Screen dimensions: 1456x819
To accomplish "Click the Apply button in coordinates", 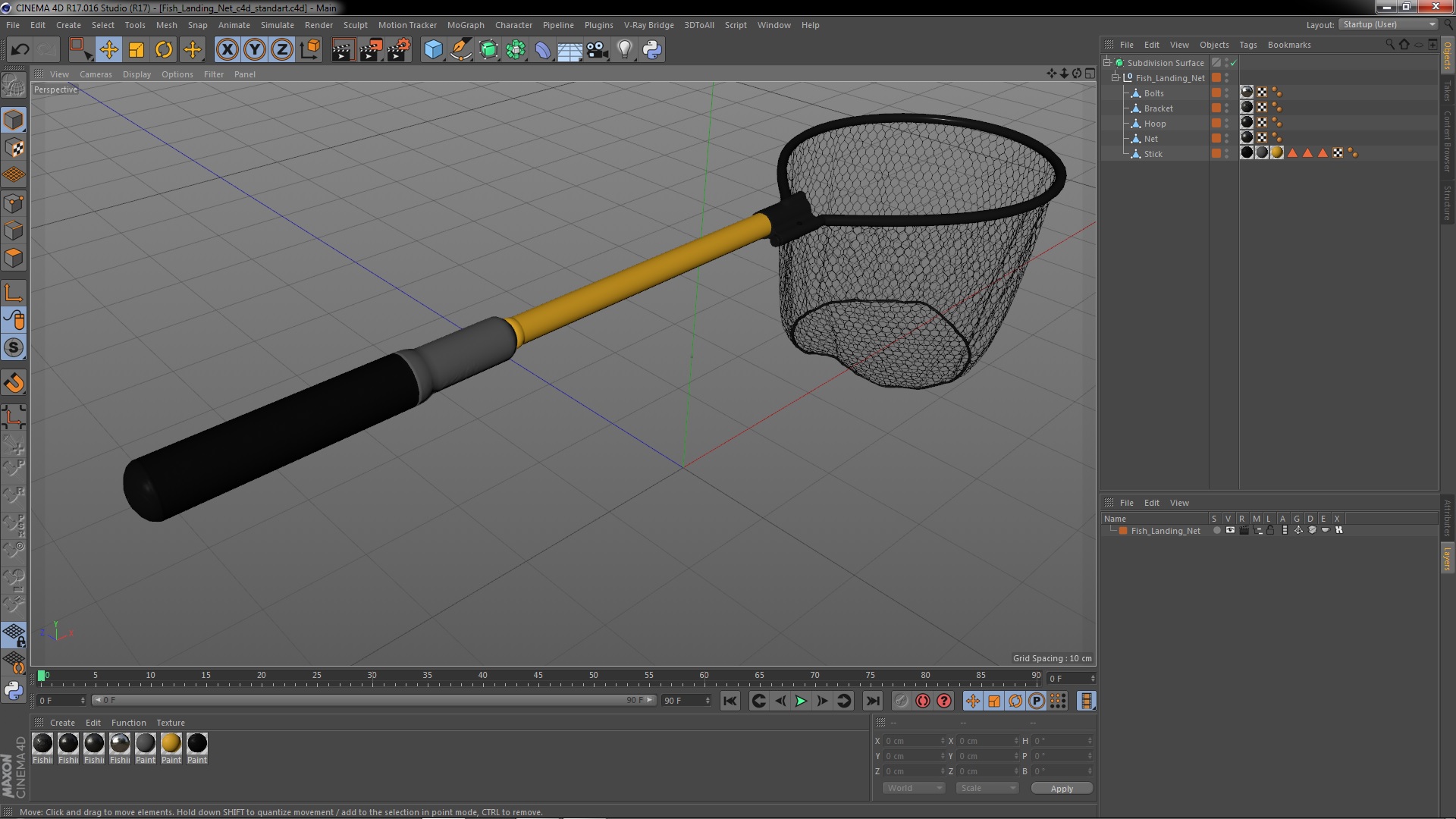I will [x=1061, y=788].
